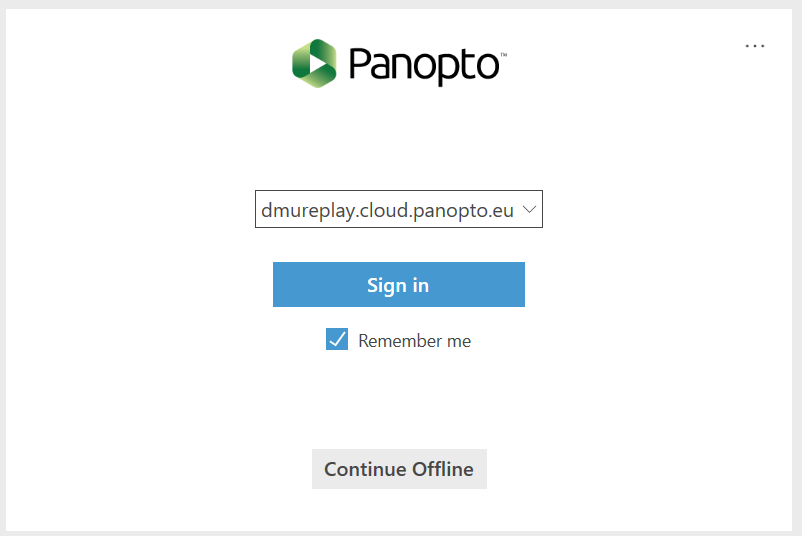Select the server address combo box
Viewport: 802px width, 536px height.
[399, 209]
